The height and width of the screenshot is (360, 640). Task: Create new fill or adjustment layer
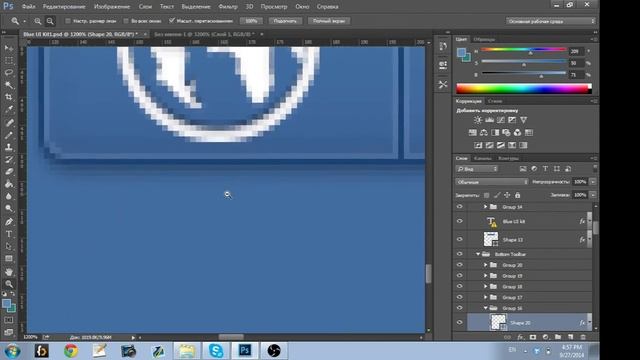coord(545,337)
